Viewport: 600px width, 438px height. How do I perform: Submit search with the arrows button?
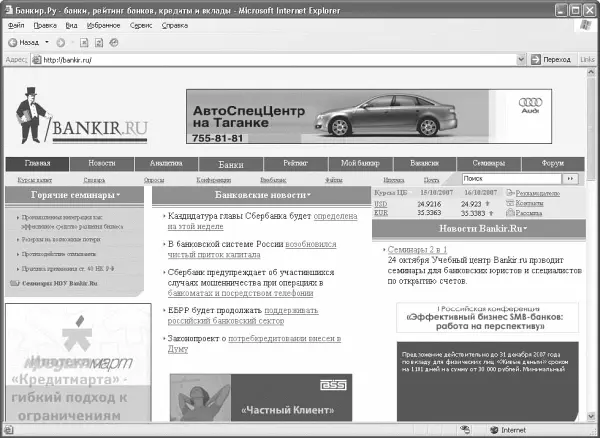point(570,179)
